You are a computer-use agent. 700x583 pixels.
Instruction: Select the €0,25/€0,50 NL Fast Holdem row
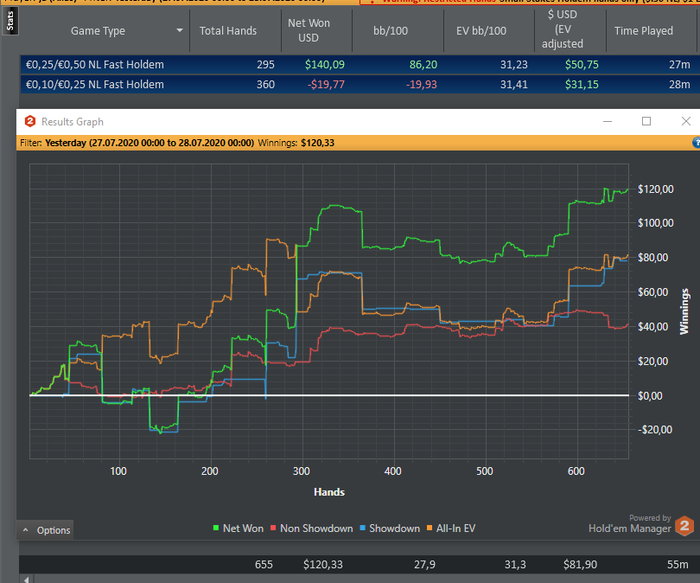coord(96,65)
